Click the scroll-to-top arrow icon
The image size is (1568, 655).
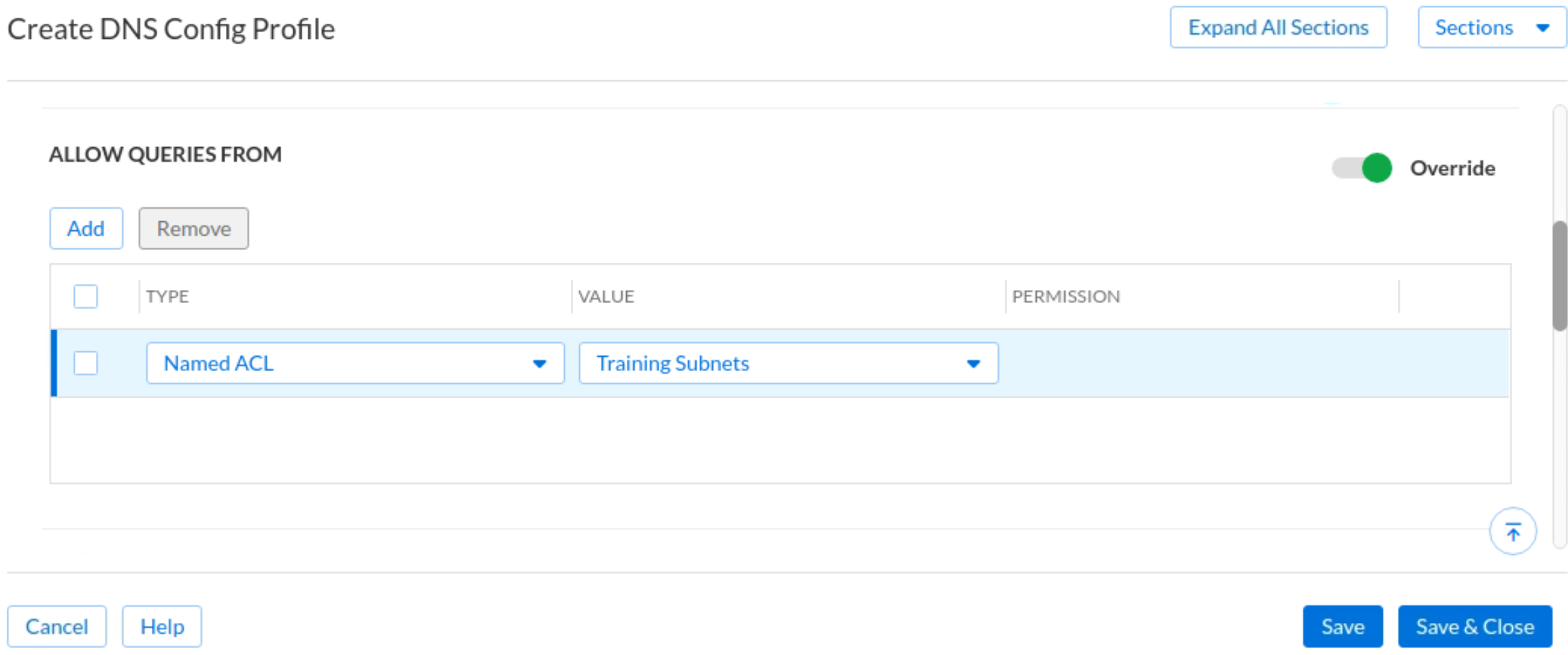[x=1512, y=531]
